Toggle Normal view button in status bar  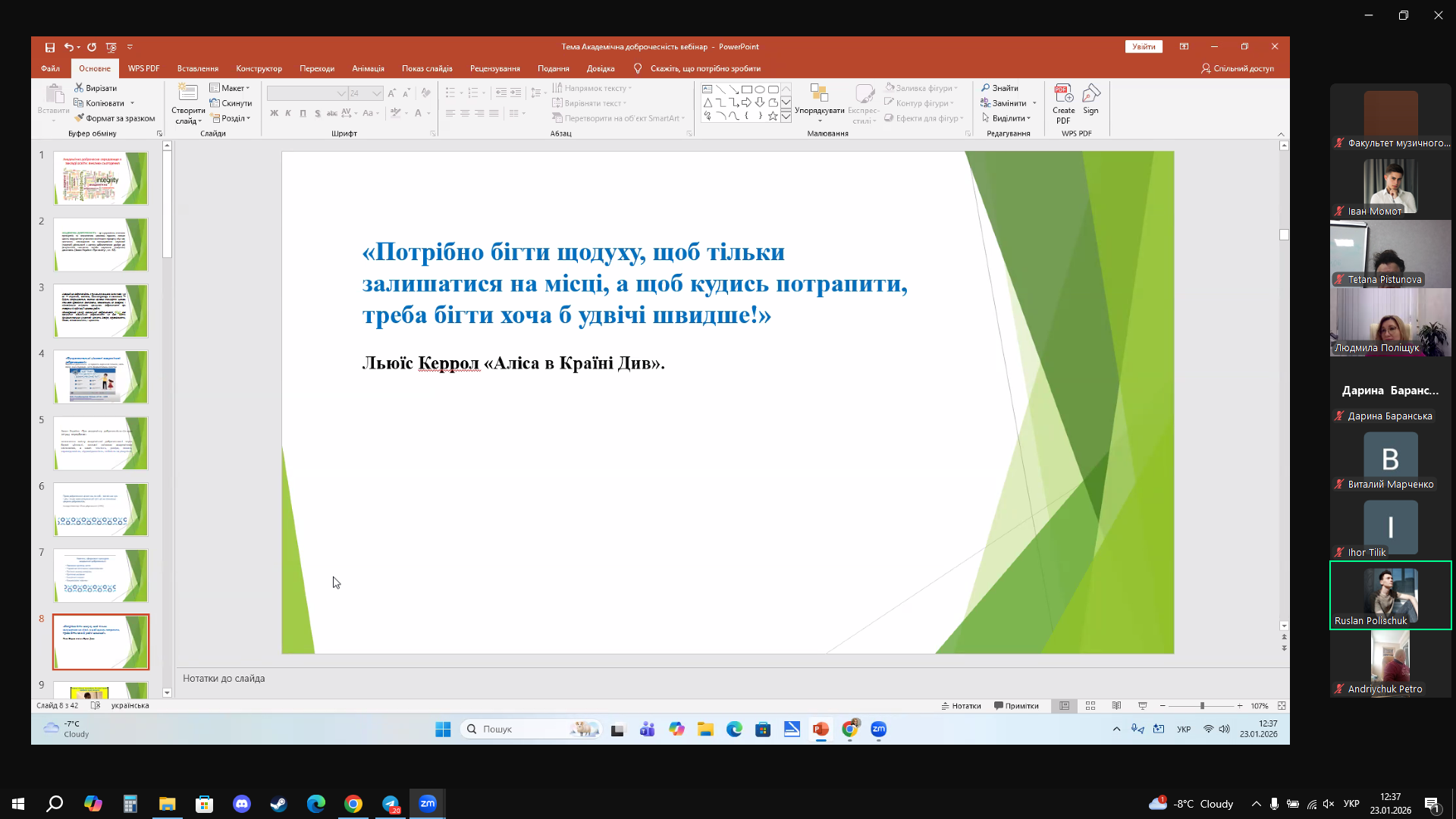[x=1065, y=705]
